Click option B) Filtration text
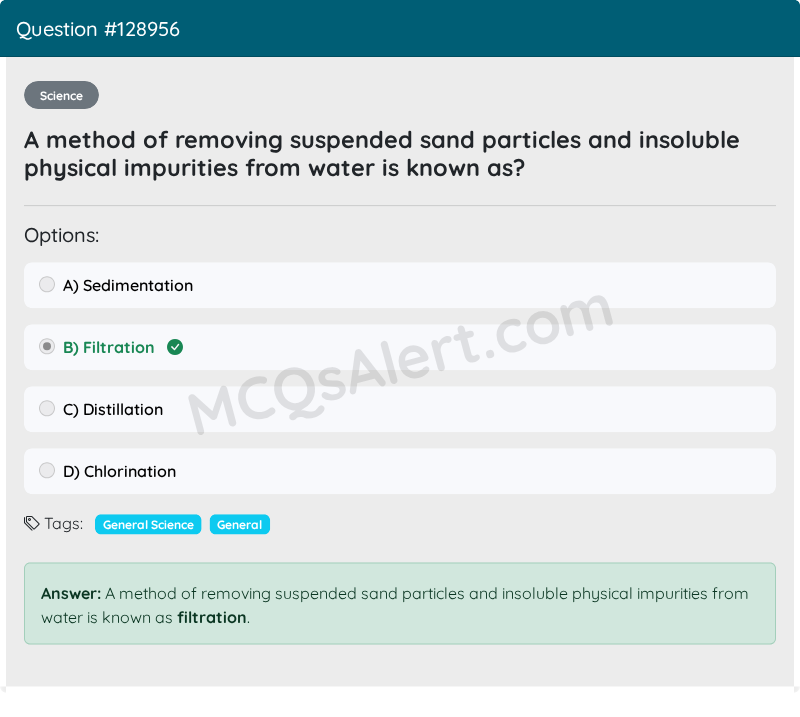 [109, 348]
